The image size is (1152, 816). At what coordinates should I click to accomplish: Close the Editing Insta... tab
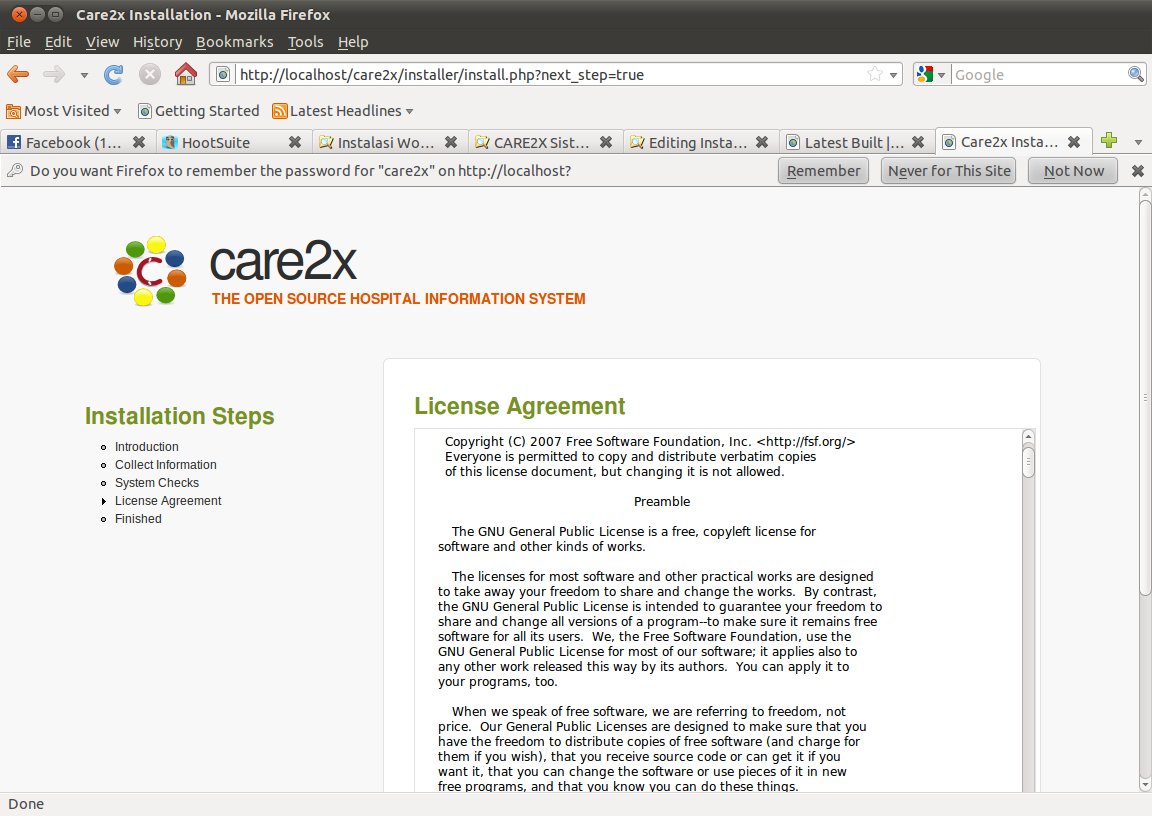[x=762, y=142]
